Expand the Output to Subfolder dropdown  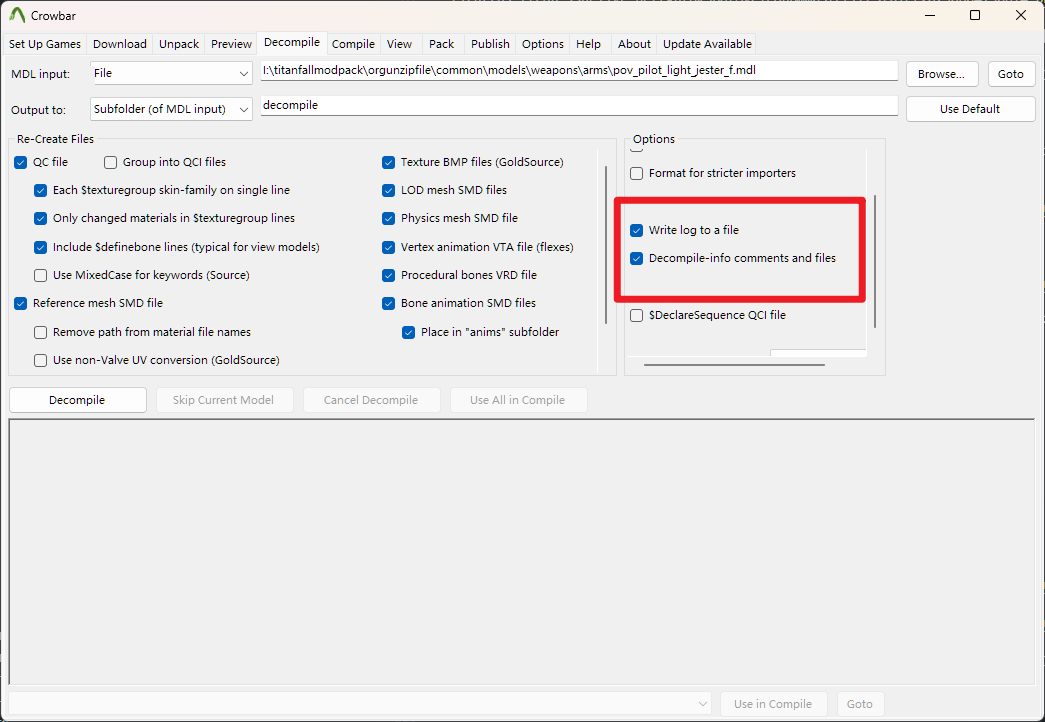tap(171, 109)
